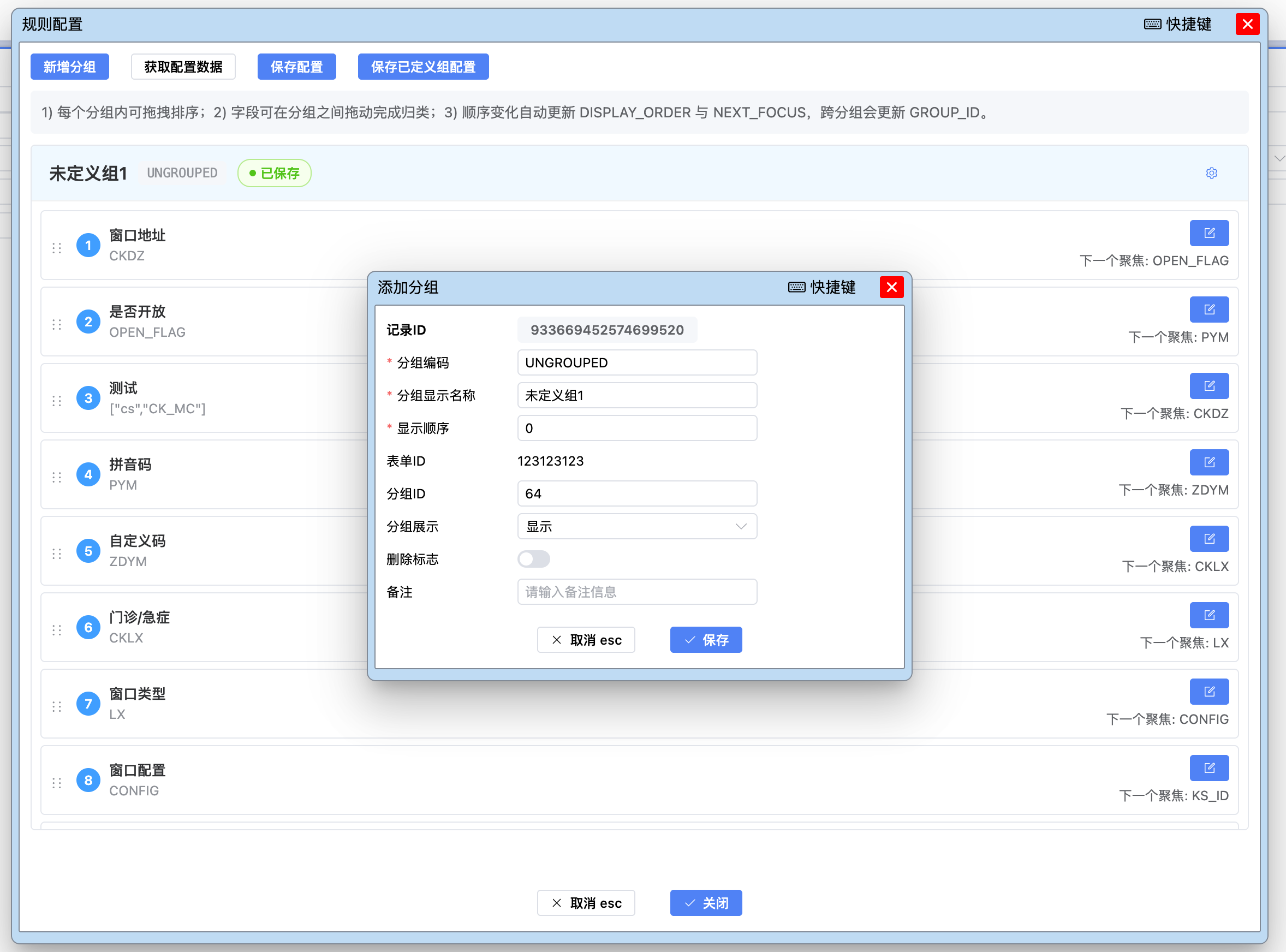Grab drag handle of 自定义码 row

coord(56,554)
